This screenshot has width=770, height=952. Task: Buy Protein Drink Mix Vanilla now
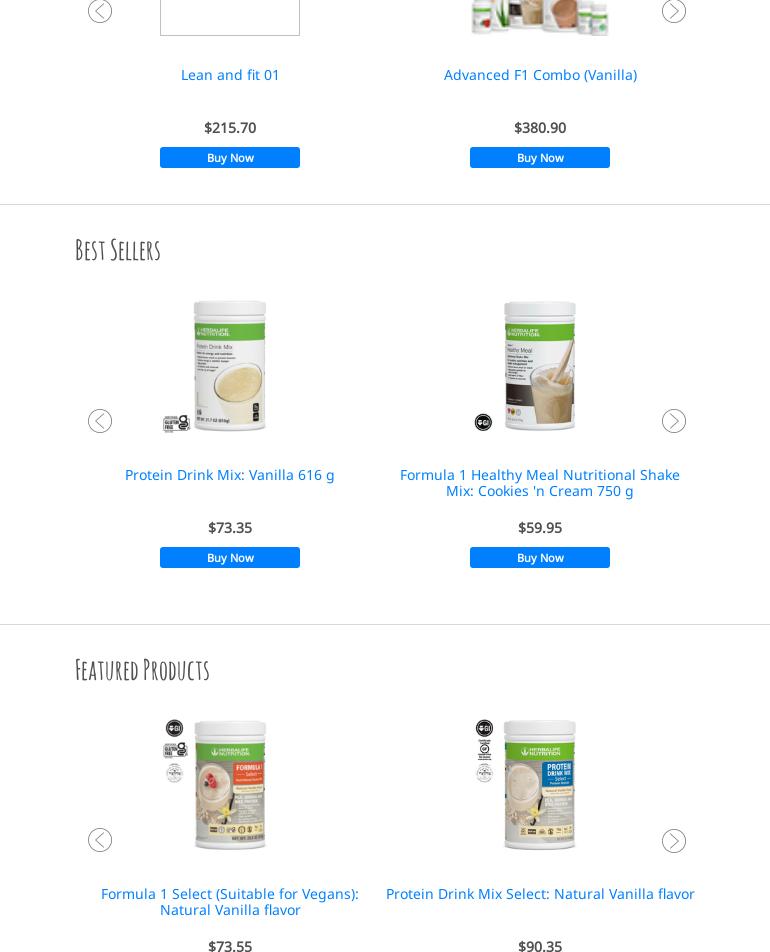[x=230, y=557]
